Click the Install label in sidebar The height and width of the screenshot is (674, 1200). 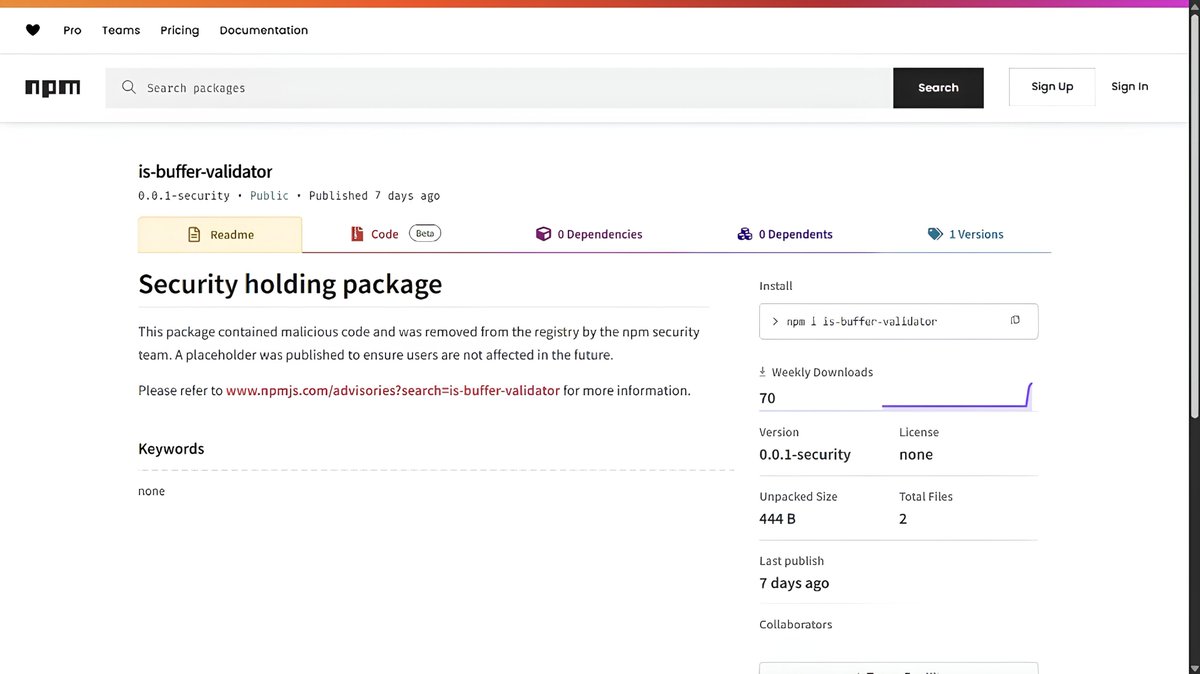[776, 286]
